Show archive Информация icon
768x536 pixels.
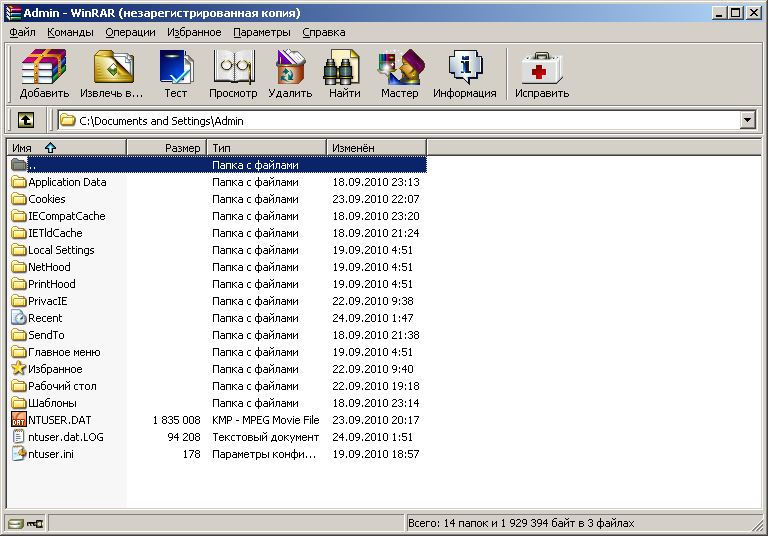pos(465,67)
